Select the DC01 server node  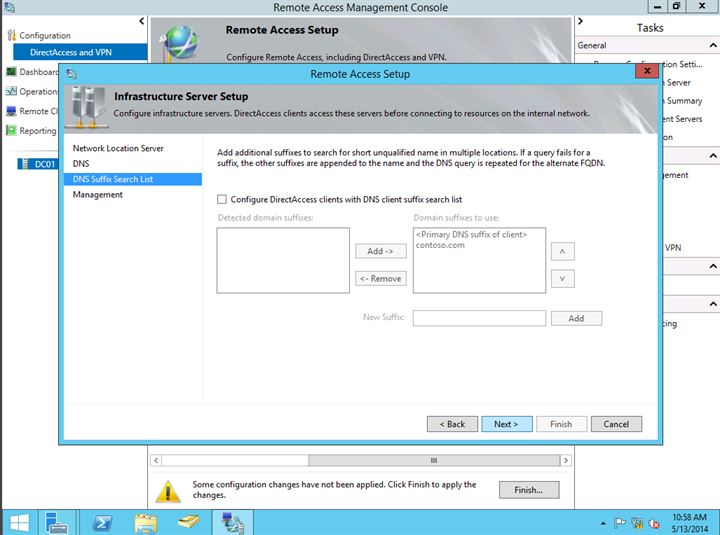[x=38, y=164]
